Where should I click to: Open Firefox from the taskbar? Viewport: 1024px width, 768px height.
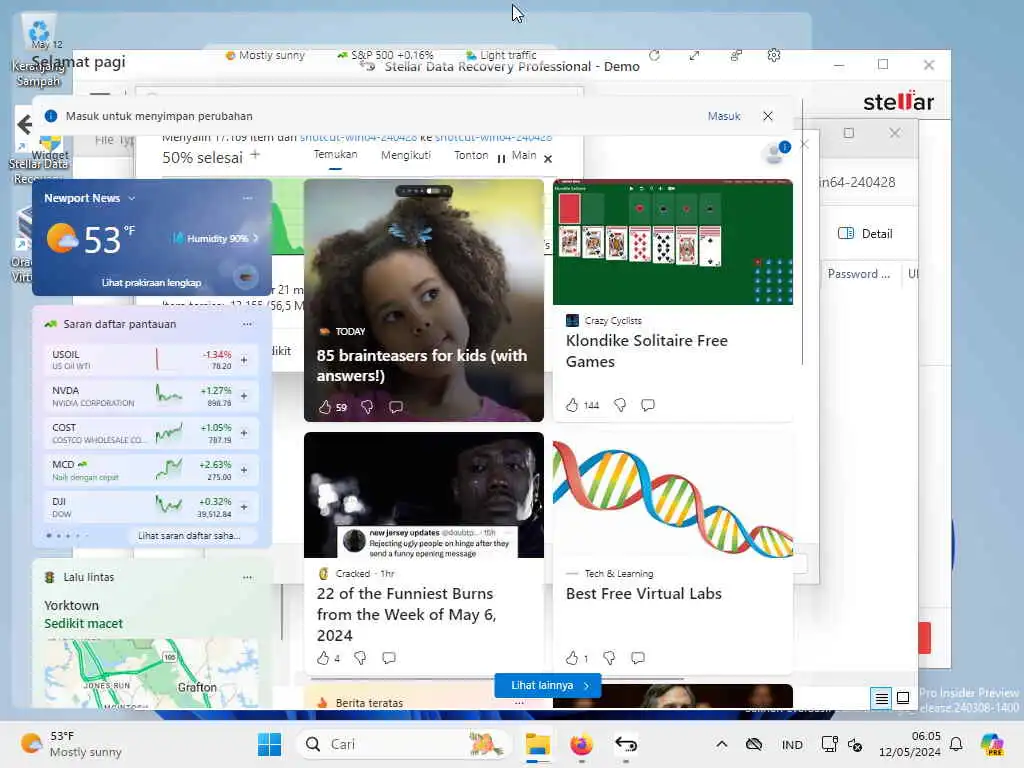[581, 744]
